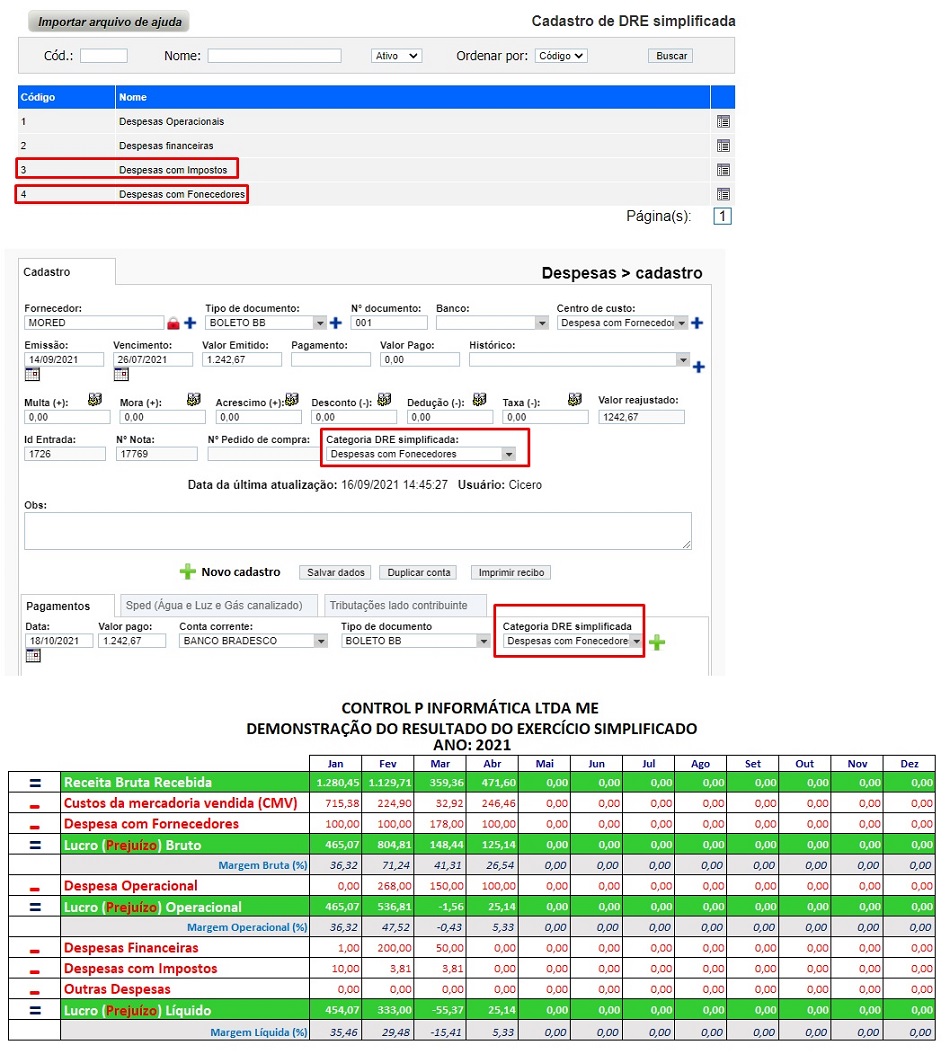950x1054 pixels.
Task: Click the Nº Pedido de compra field
Action: (x=264, y=454)
